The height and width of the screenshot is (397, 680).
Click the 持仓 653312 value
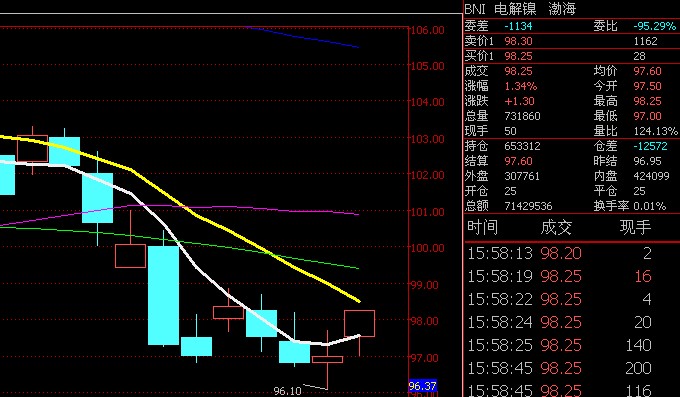tap(522, 146)
